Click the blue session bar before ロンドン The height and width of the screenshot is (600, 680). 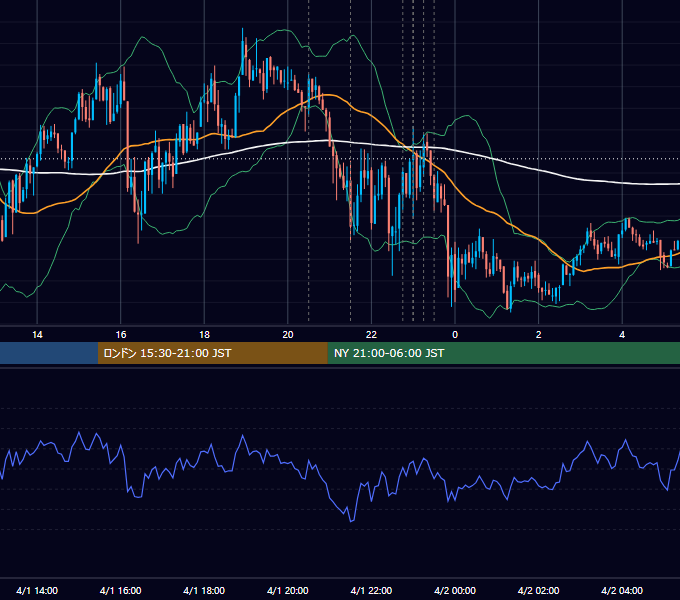49,353
